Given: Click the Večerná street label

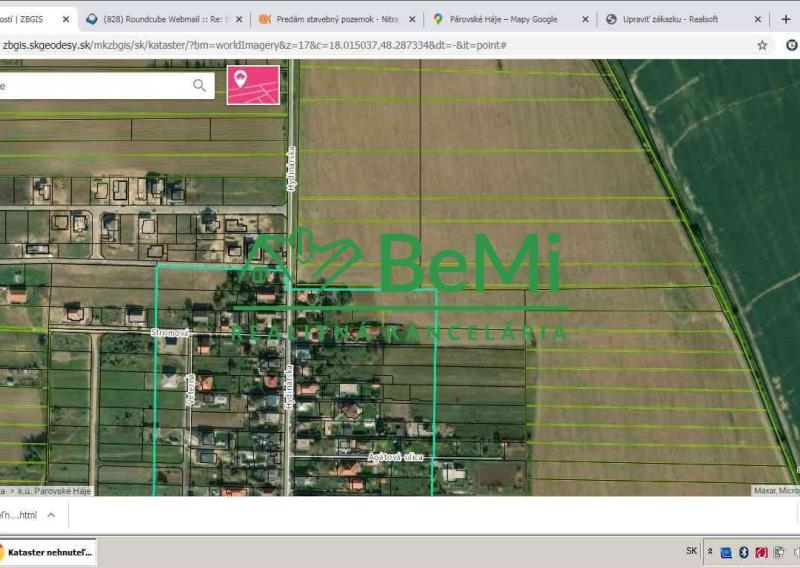Looking at the screenshot, I should pyautogui.click(x=190, y=389).
